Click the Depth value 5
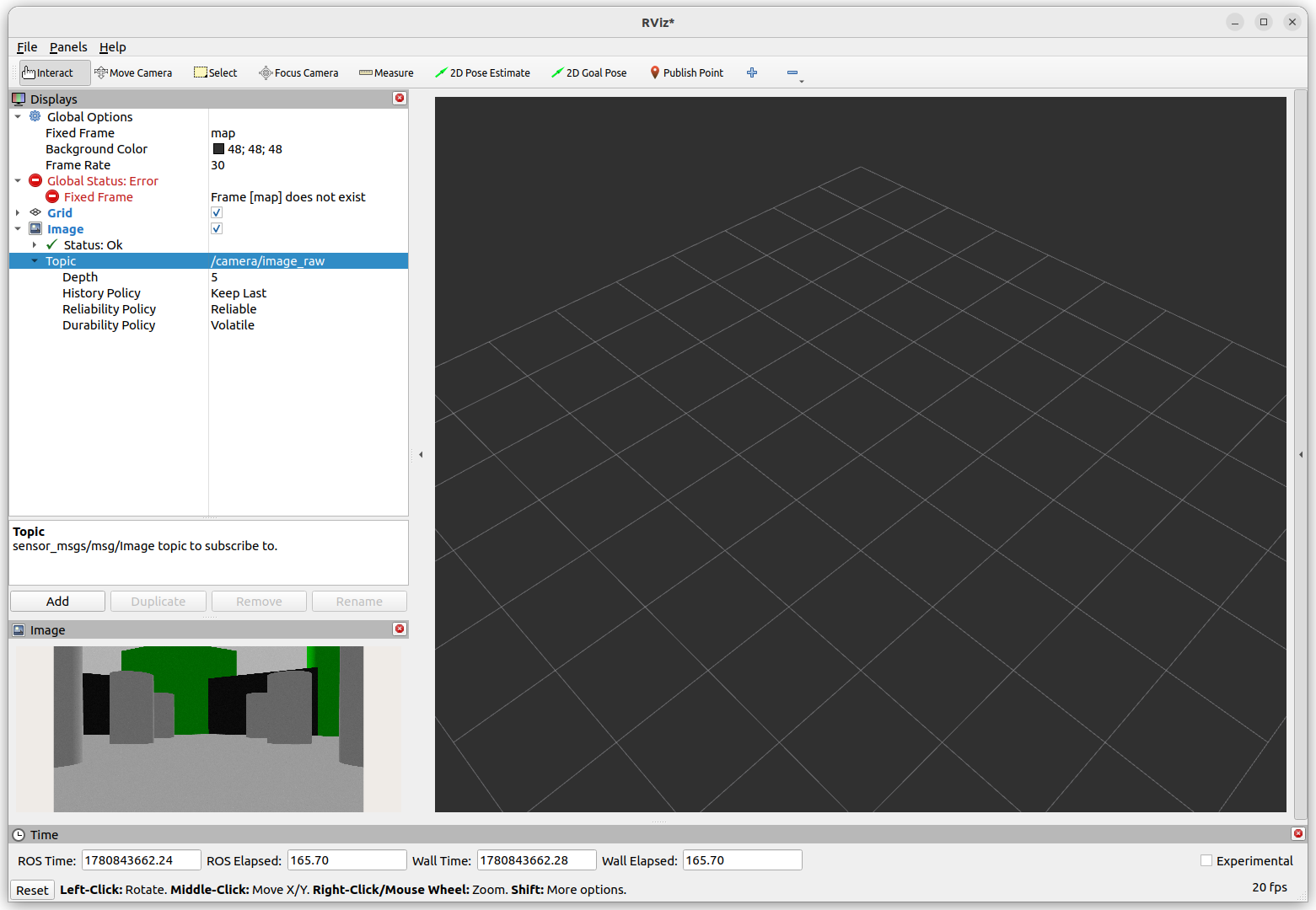The height and width of the screenshot is (910, 1316). pos(214,276)
